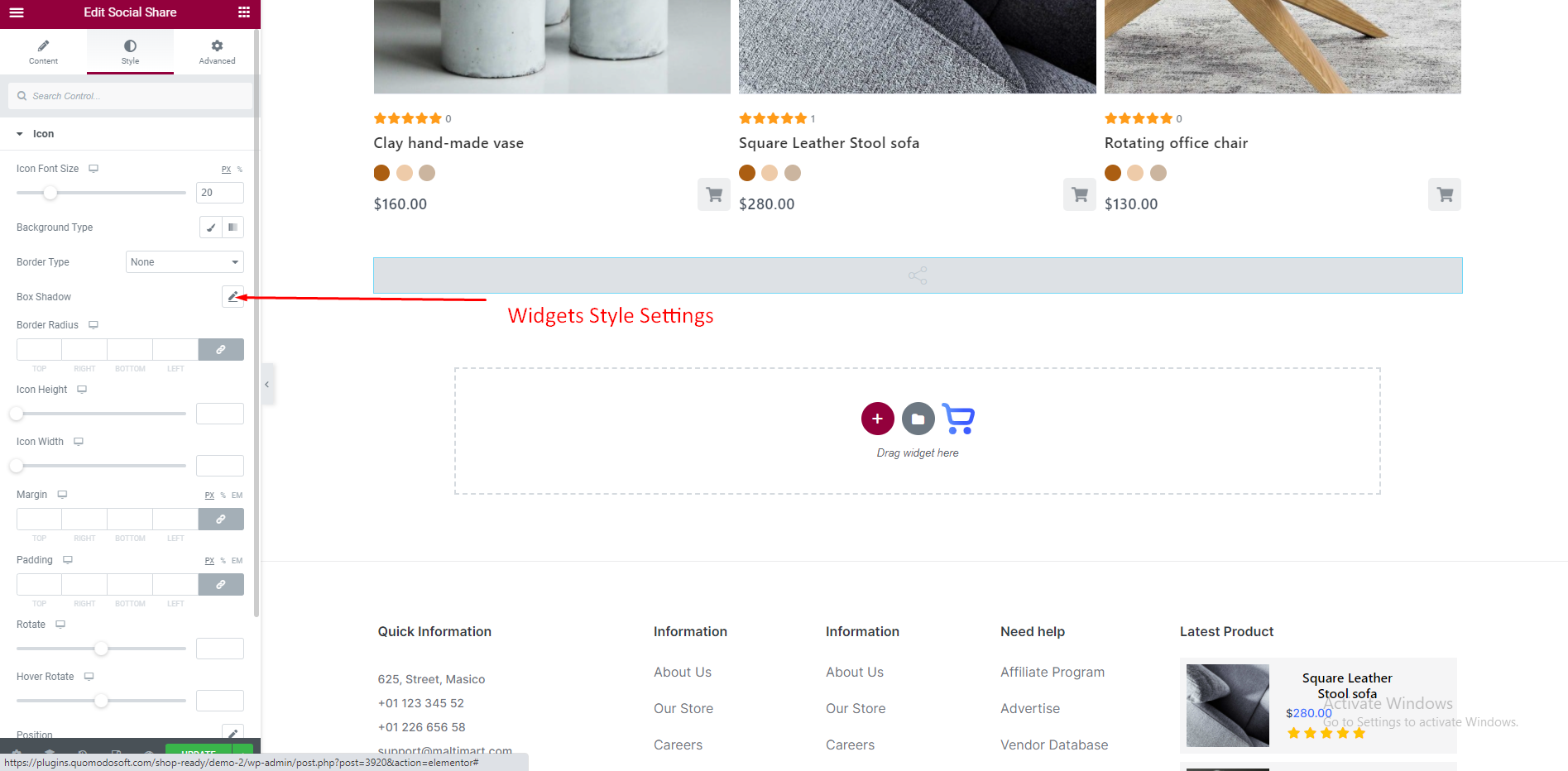Click the Box Shadow edit pencil
Viewport: 1568px width, 771px height.
(x=233, y=297)
